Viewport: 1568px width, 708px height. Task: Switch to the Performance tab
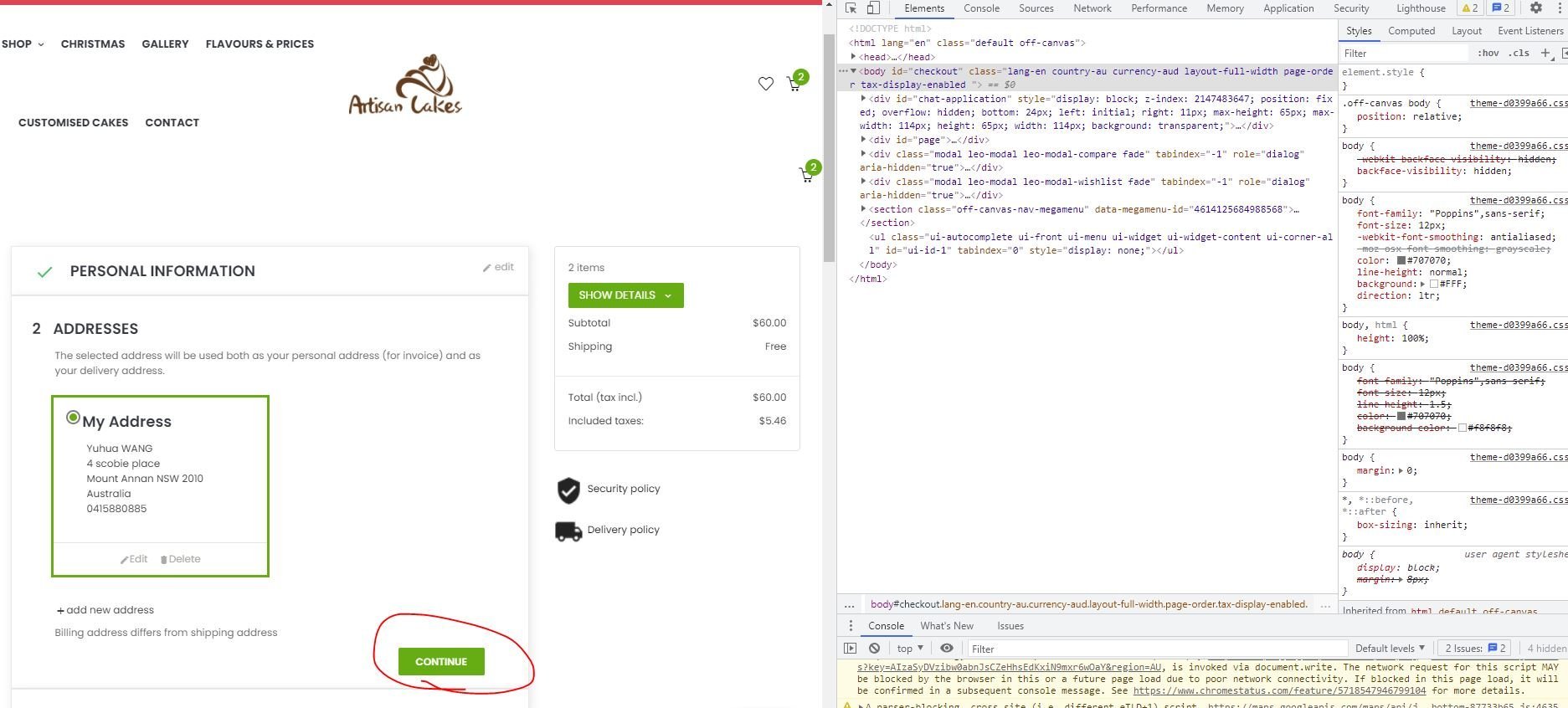(1159, 8)
